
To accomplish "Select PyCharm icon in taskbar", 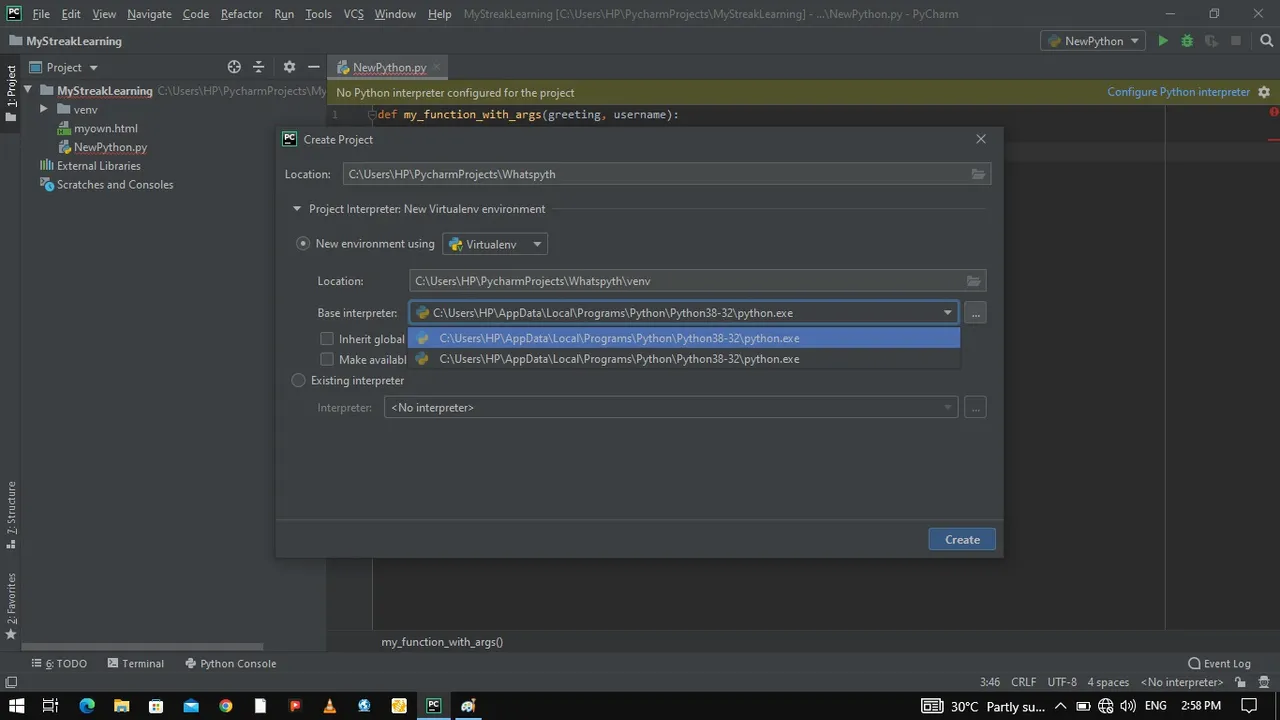I will pyautogui.click(x=433, y=706).
